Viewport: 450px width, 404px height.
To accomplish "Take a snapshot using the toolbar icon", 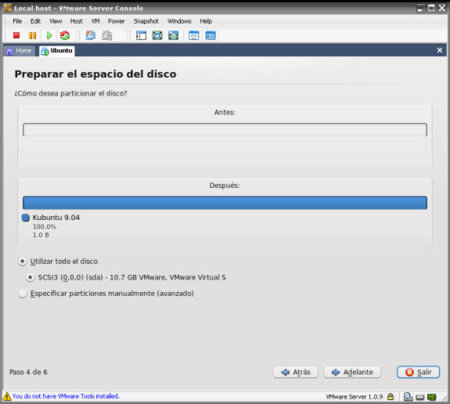I will pyautogui.click(x=90, y=35).
